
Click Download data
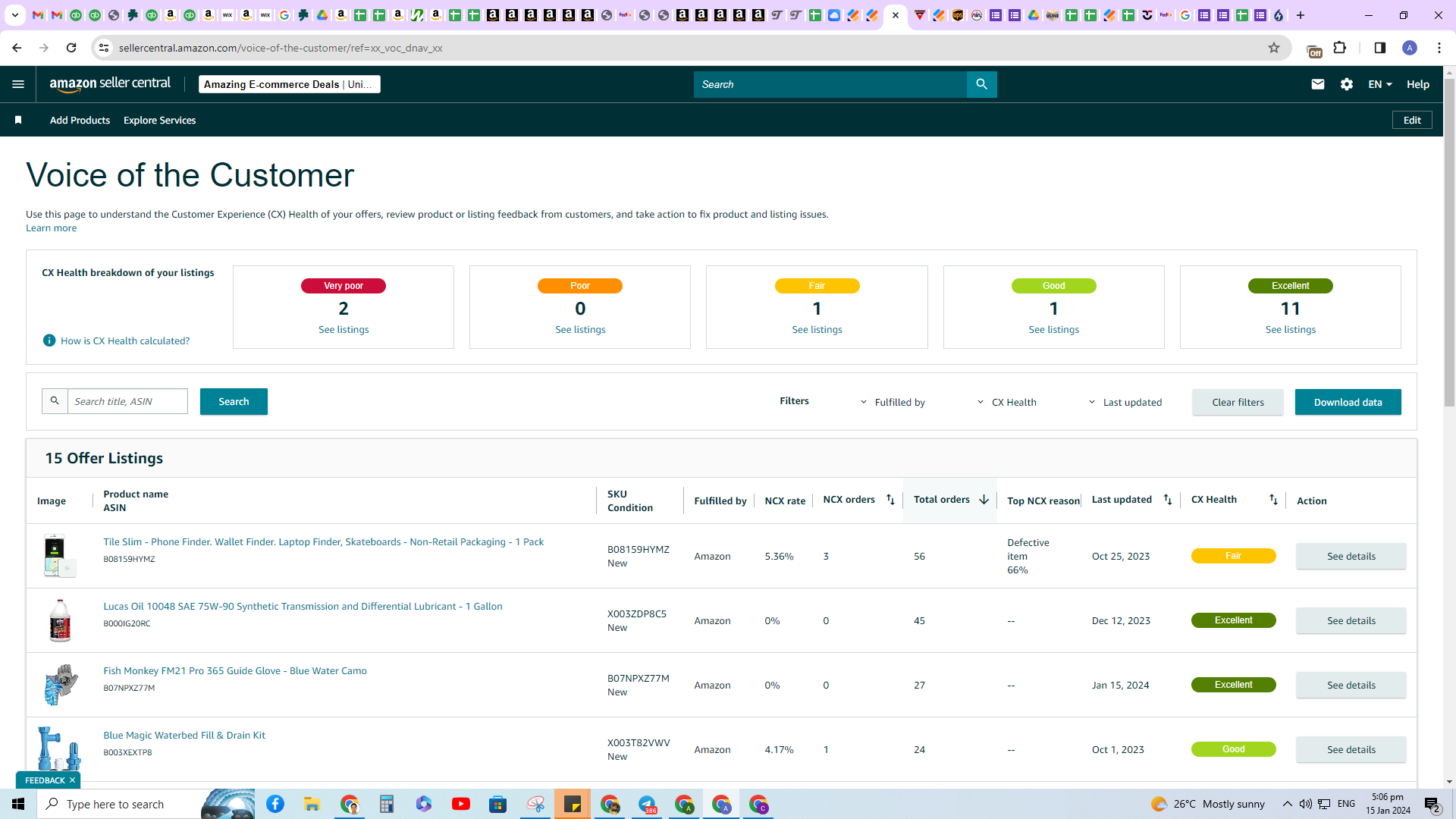[x=1348, y=402]
